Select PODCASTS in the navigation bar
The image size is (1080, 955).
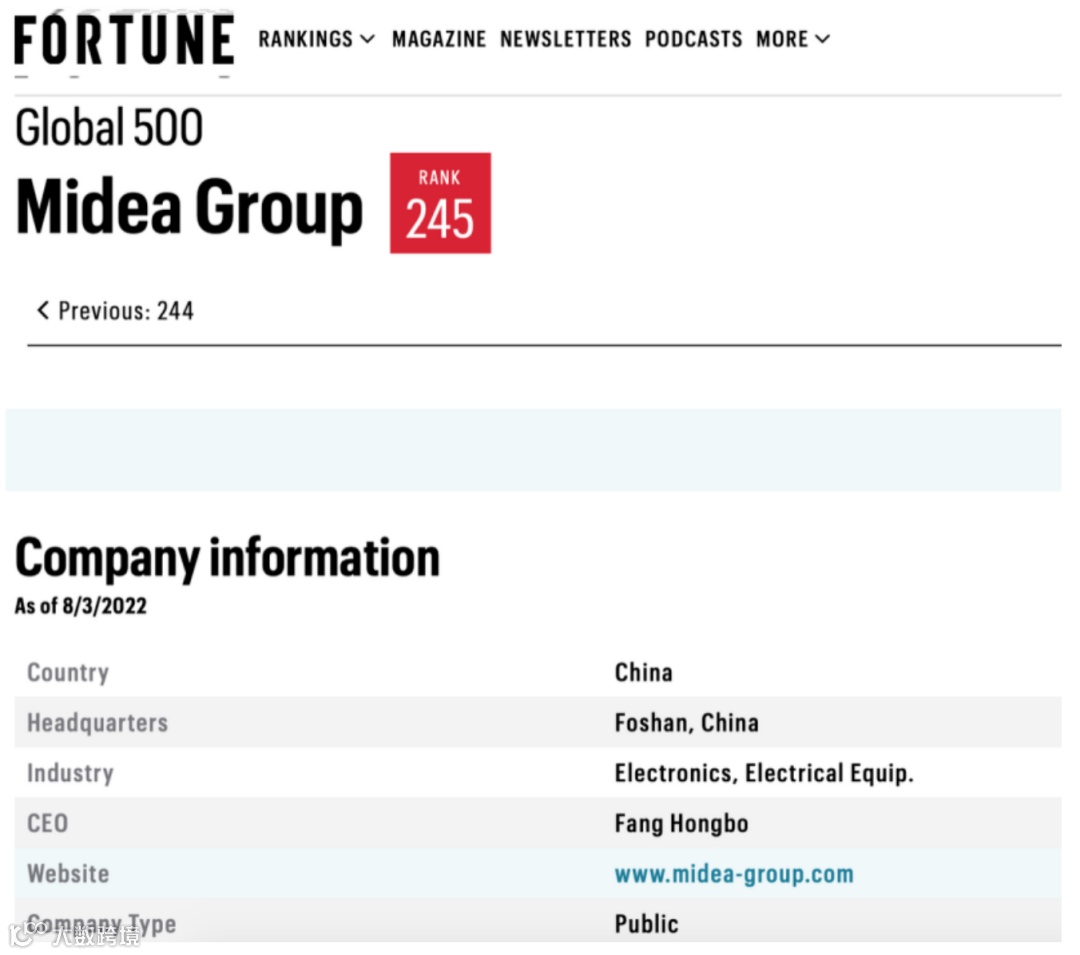pyautogui.click(x=693, y=39)
